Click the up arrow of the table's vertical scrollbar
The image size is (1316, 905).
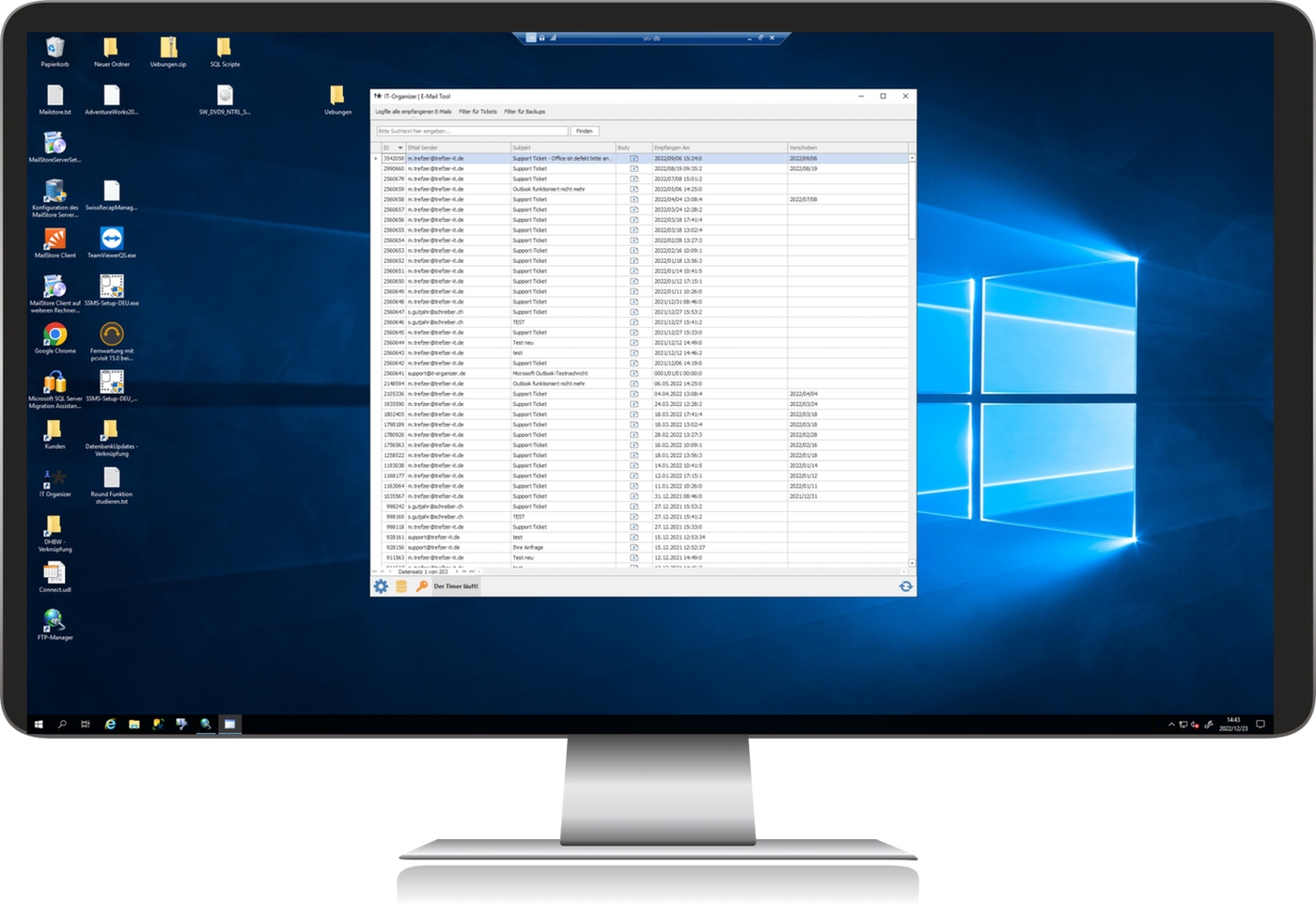(912, 158)
